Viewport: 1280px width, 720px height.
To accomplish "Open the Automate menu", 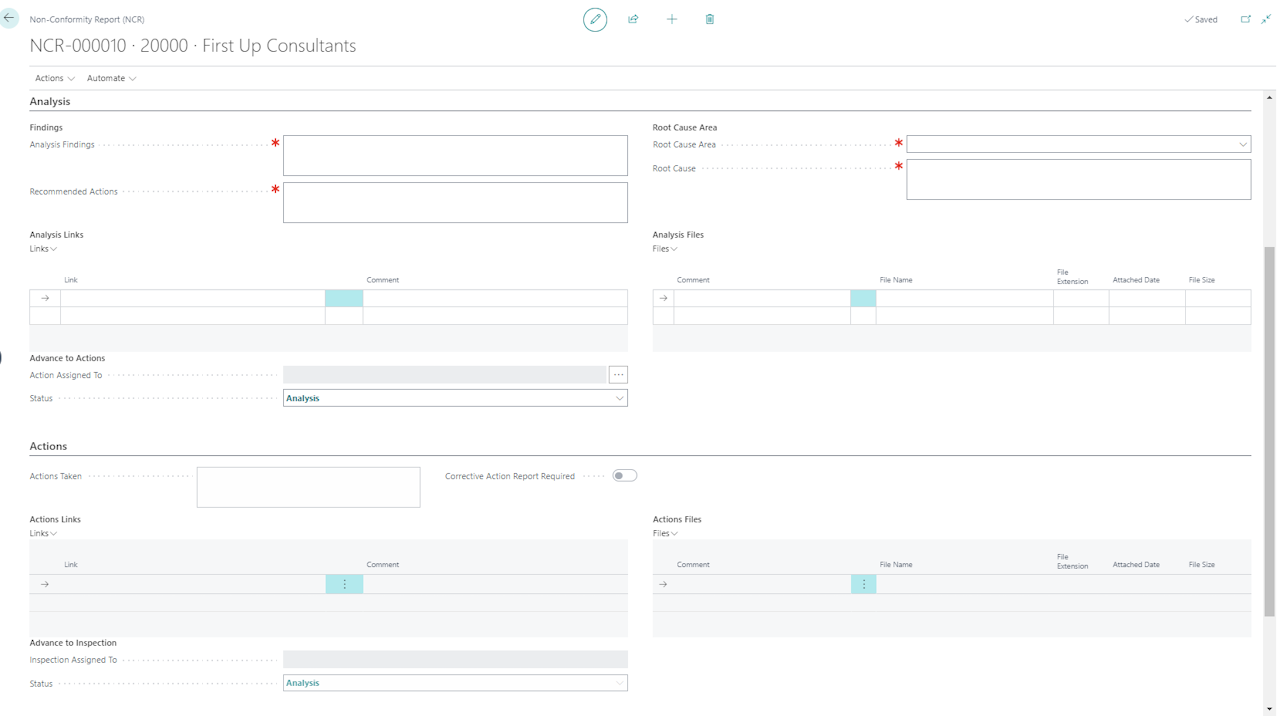I will pyautogui.click(x=111, y=78).
